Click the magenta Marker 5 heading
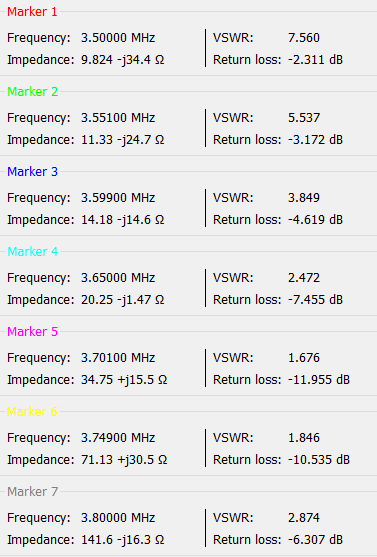377x557 pixels. tap(32, 331)
